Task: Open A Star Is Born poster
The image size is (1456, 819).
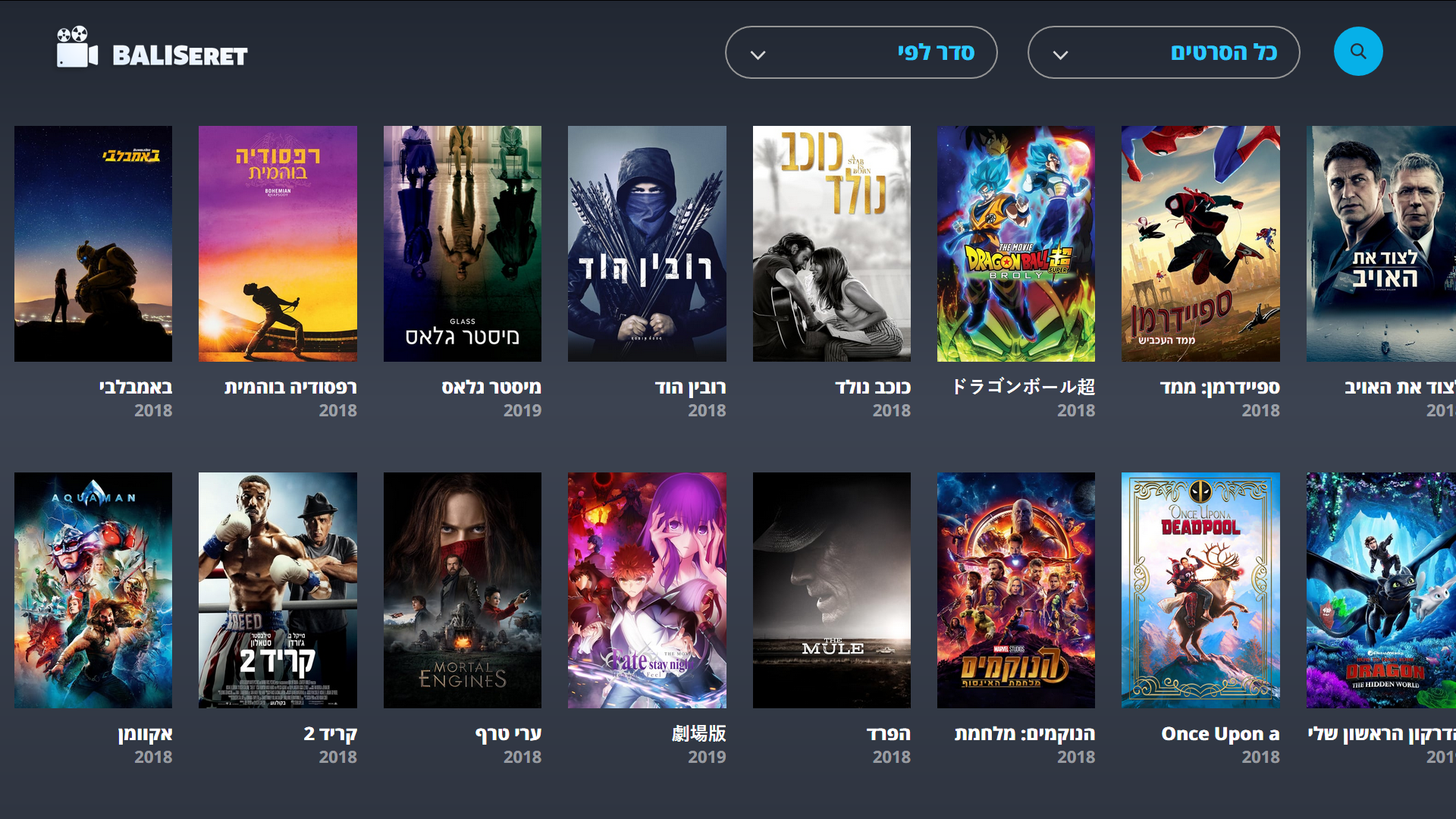Action: [831, 243]
